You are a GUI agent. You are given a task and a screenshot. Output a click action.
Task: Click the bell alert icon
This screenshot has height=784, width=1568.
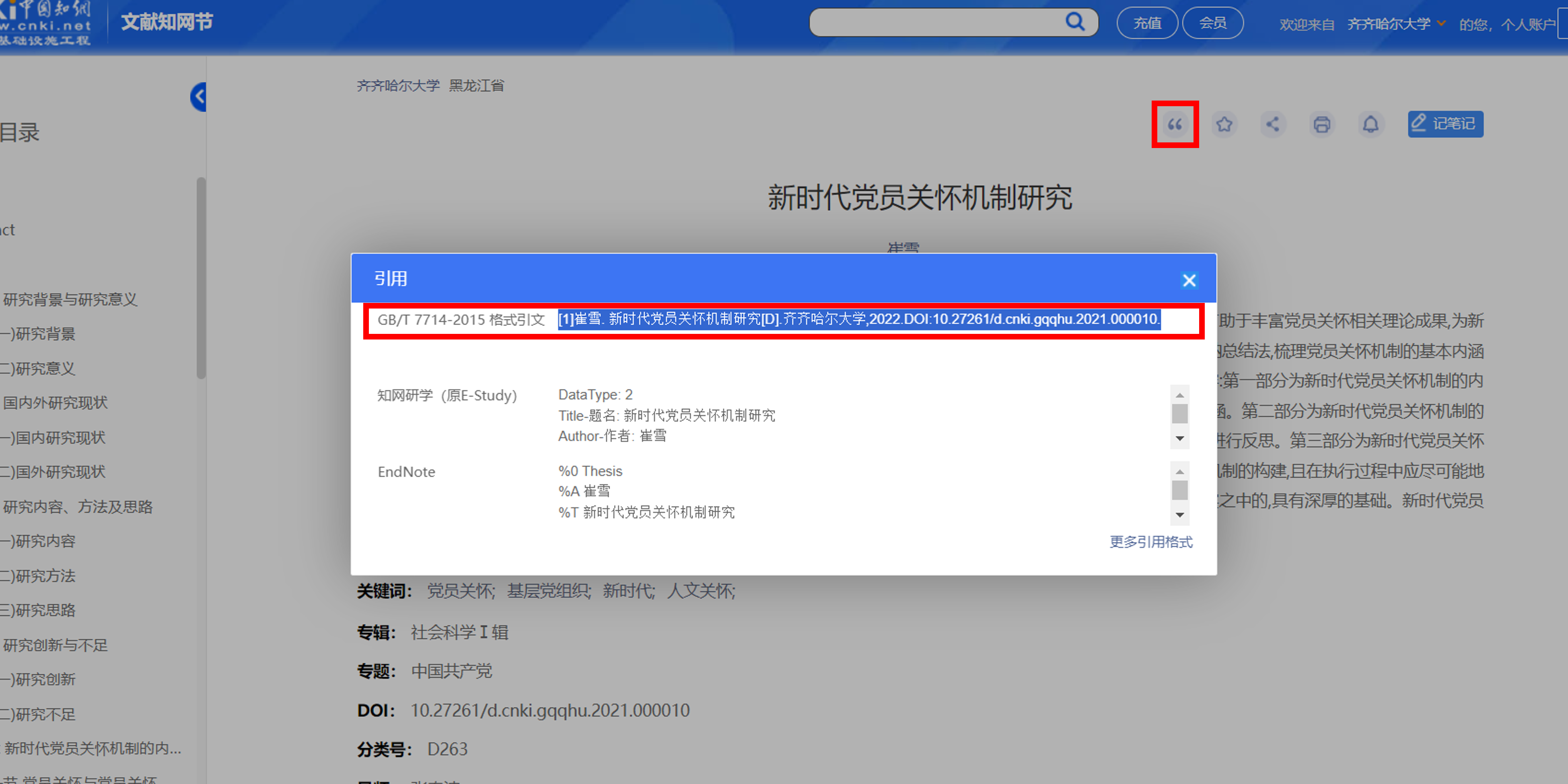(1370, 125)
